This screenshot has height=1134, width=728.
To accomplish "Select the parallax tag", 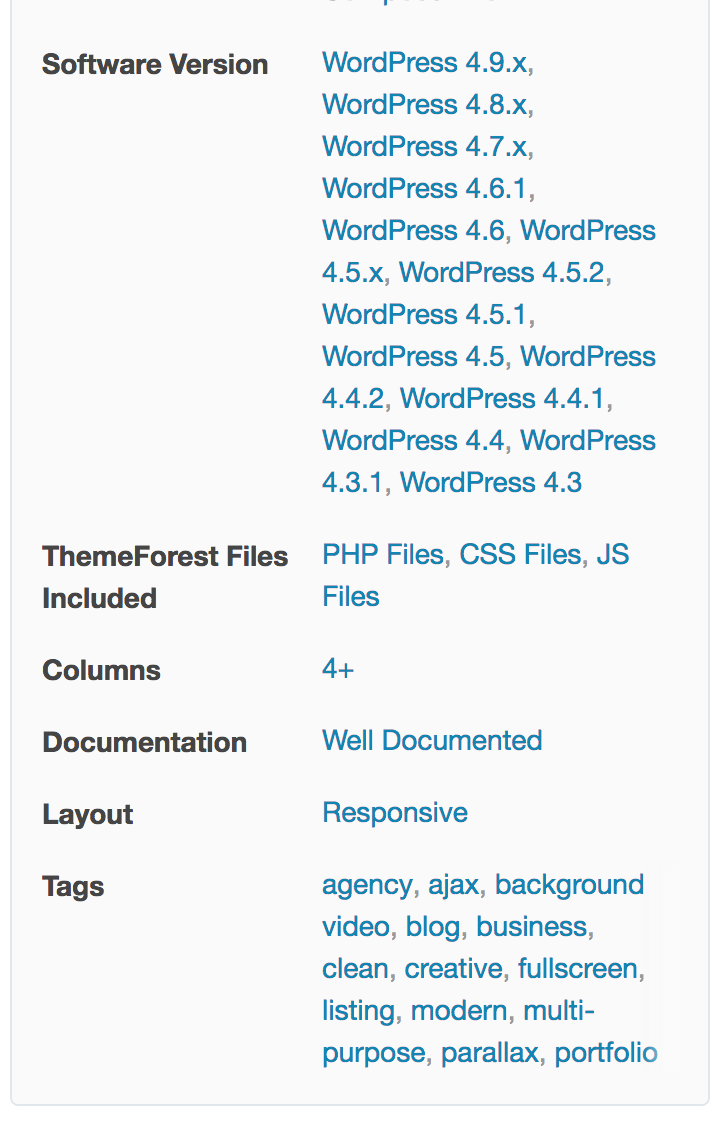I will [x=489, y=1054].
